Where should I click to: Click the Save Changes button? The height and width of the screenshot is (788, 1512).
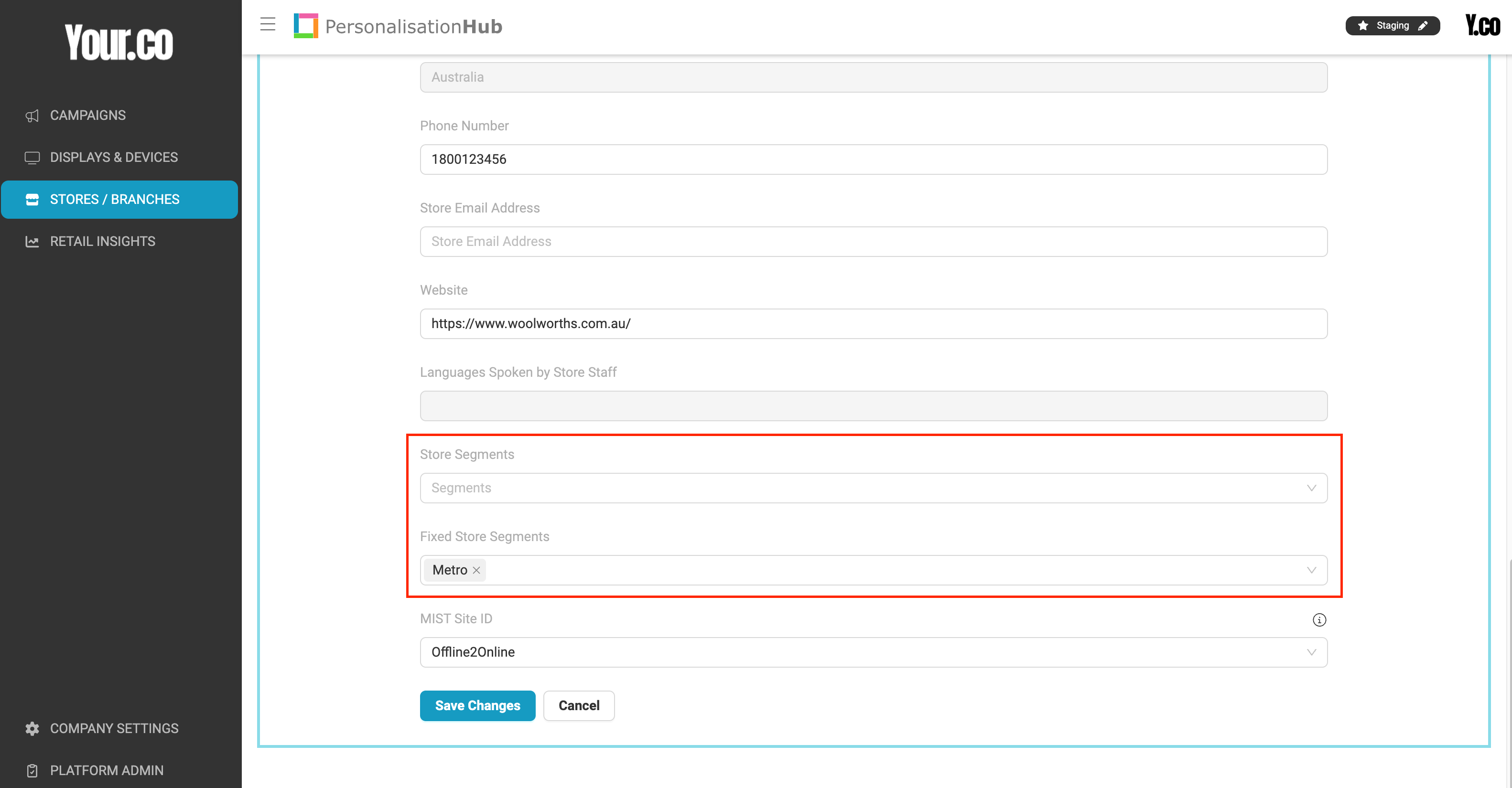tap(477, 705)
